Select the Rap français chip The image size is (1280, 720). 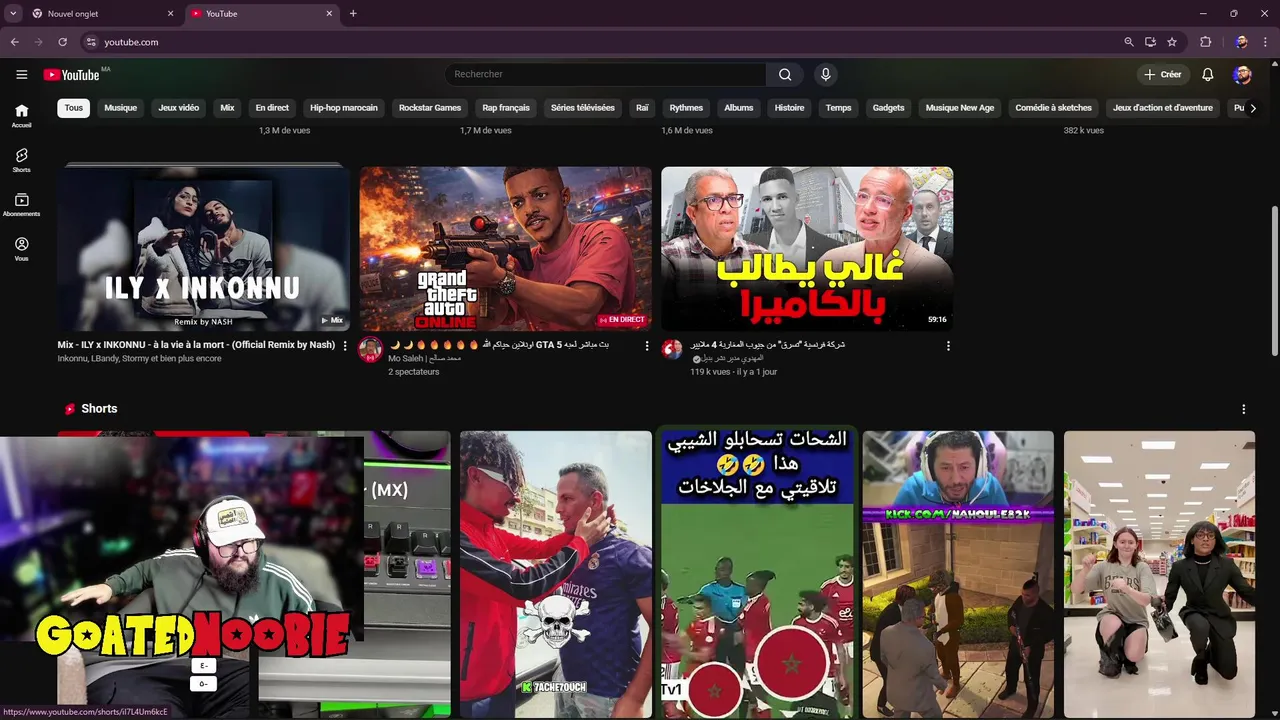click(506, 108)
